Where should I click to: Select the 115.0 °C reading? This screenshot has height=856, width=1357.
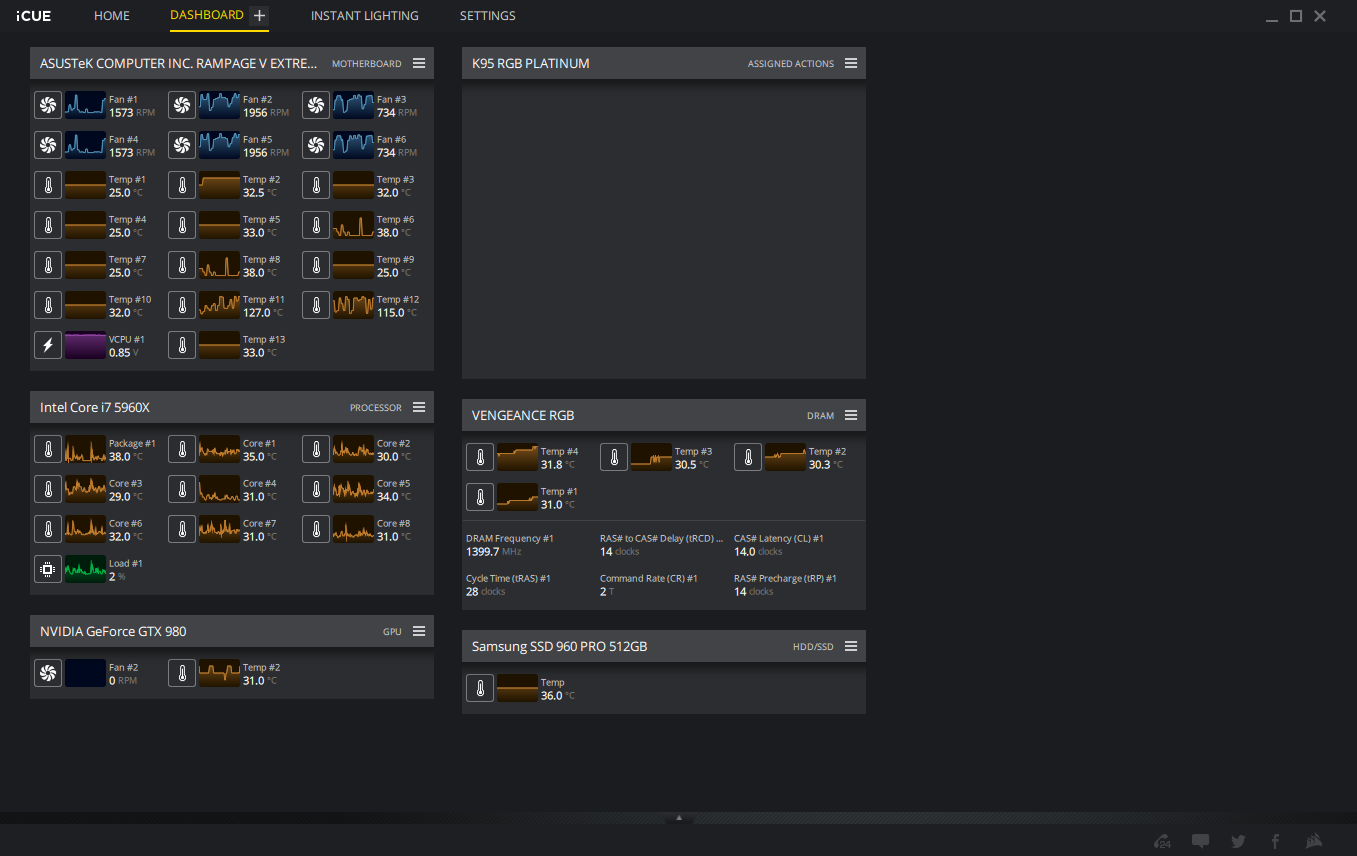397,313
